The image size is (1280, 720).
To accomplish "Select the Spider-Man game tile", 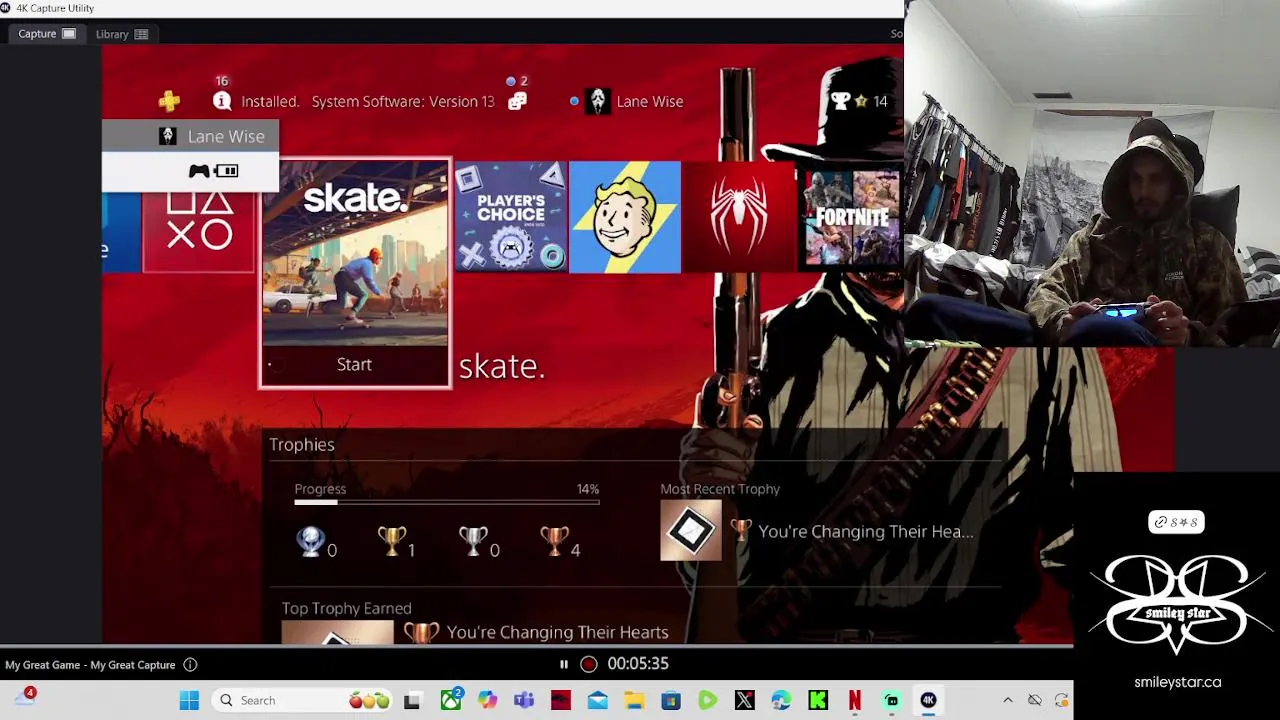I will pyautogui.click(x=739, y=217).
